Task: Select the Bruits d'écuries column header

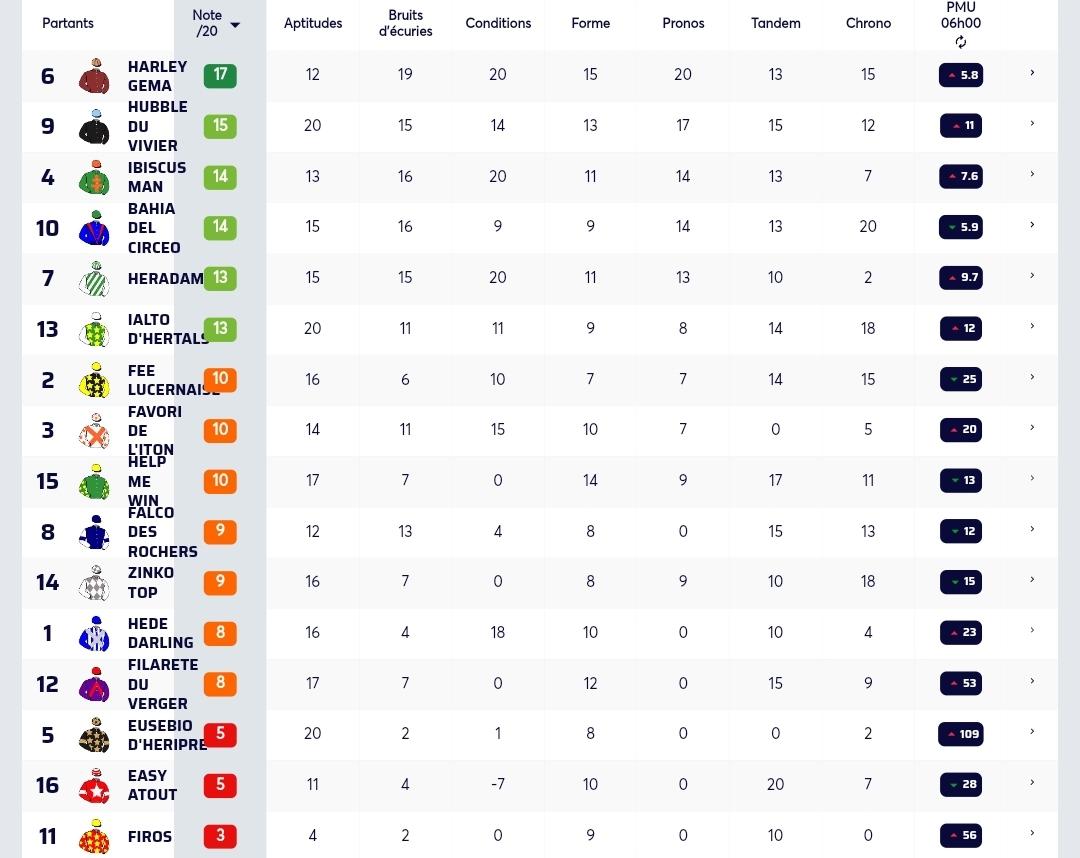Action: coord(405,23)
